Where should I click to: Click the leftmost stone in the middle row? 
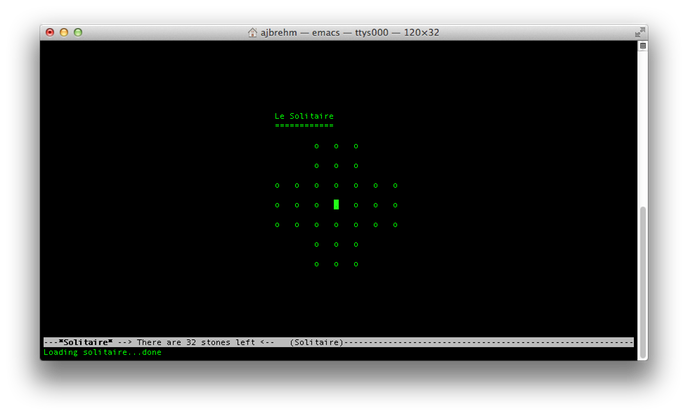(x=277, y=205)
